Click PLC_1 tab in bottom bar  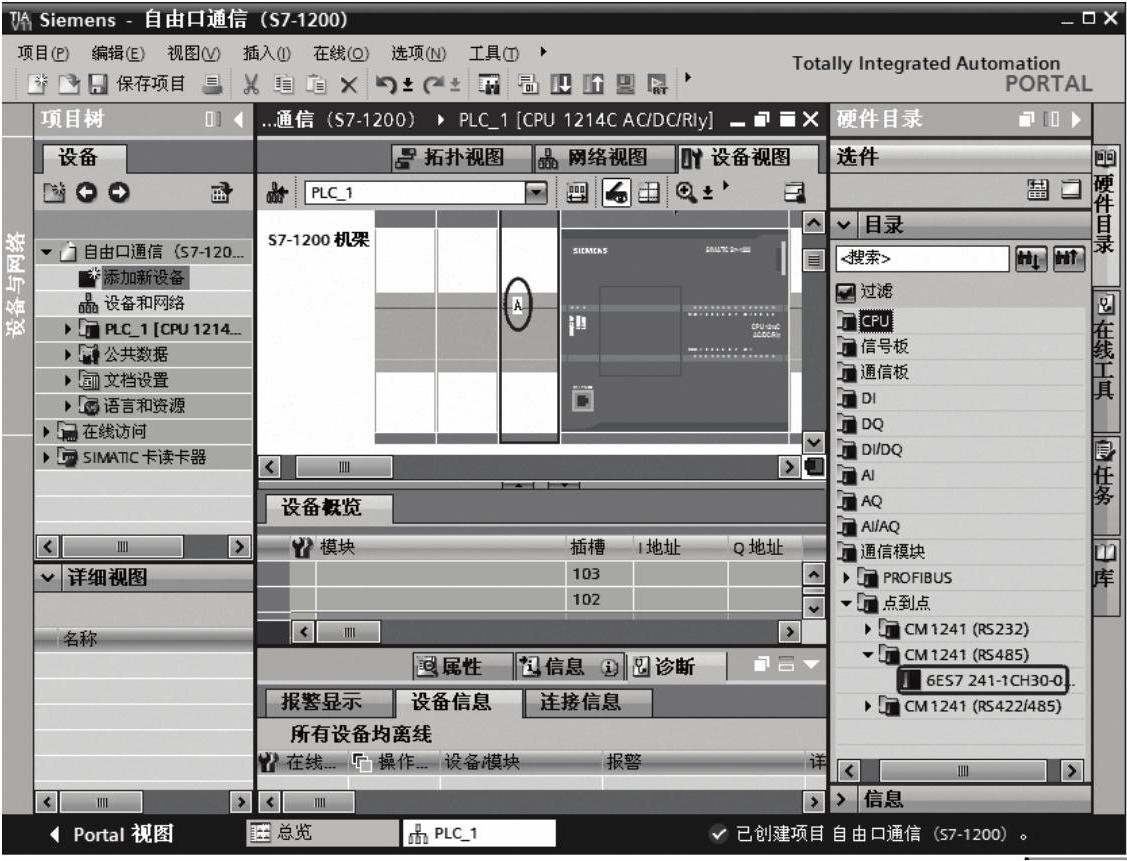478,834
